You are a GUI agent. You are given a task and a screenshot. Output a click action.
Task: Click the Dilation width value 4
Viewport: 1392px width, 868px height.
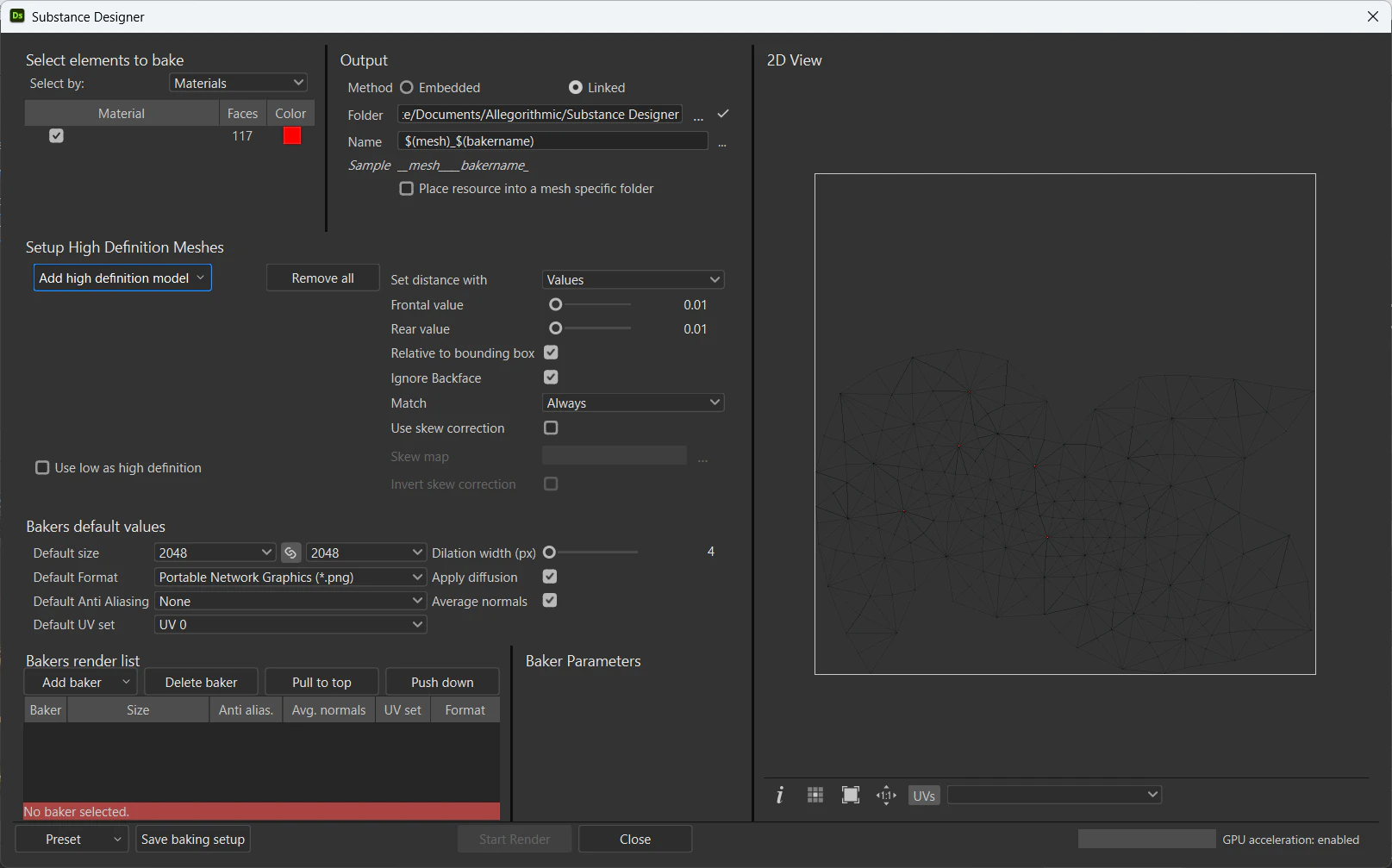711,552
